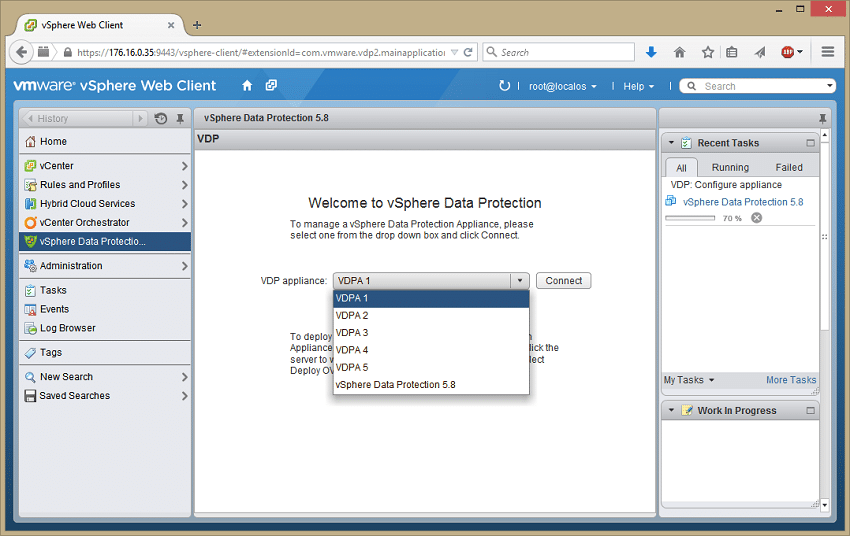The height and width of the screenshot is (536, 850).
Task: Open Tags in the navigator
Action: tap(105, 353)
